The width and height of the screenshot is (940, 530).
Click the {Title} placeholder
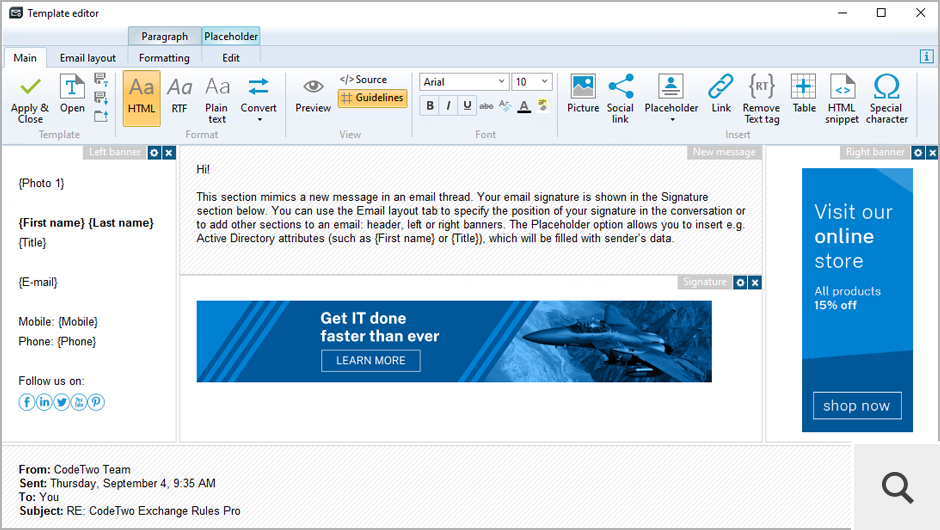32,243
